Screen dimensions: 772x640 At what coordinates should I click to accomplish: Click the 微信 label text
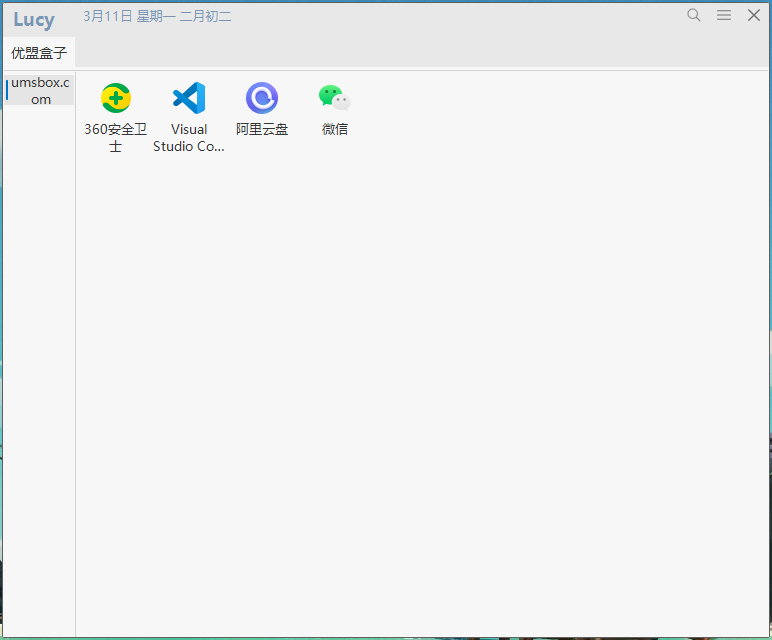[335, 129]
